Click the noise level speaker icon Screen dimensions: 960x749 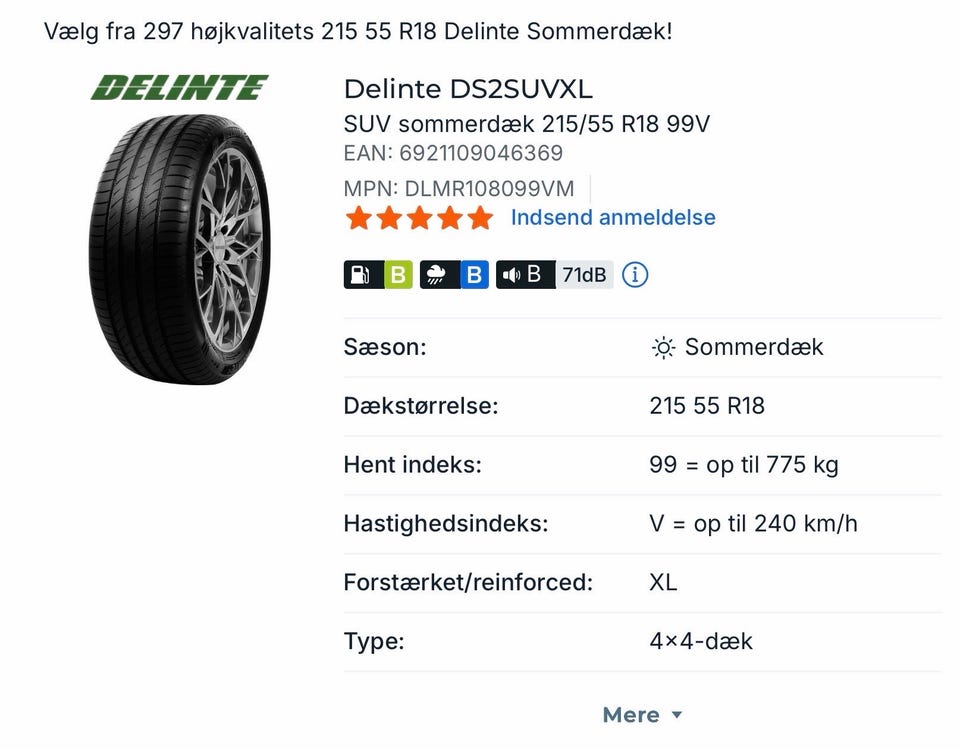(x=513, y=274)
